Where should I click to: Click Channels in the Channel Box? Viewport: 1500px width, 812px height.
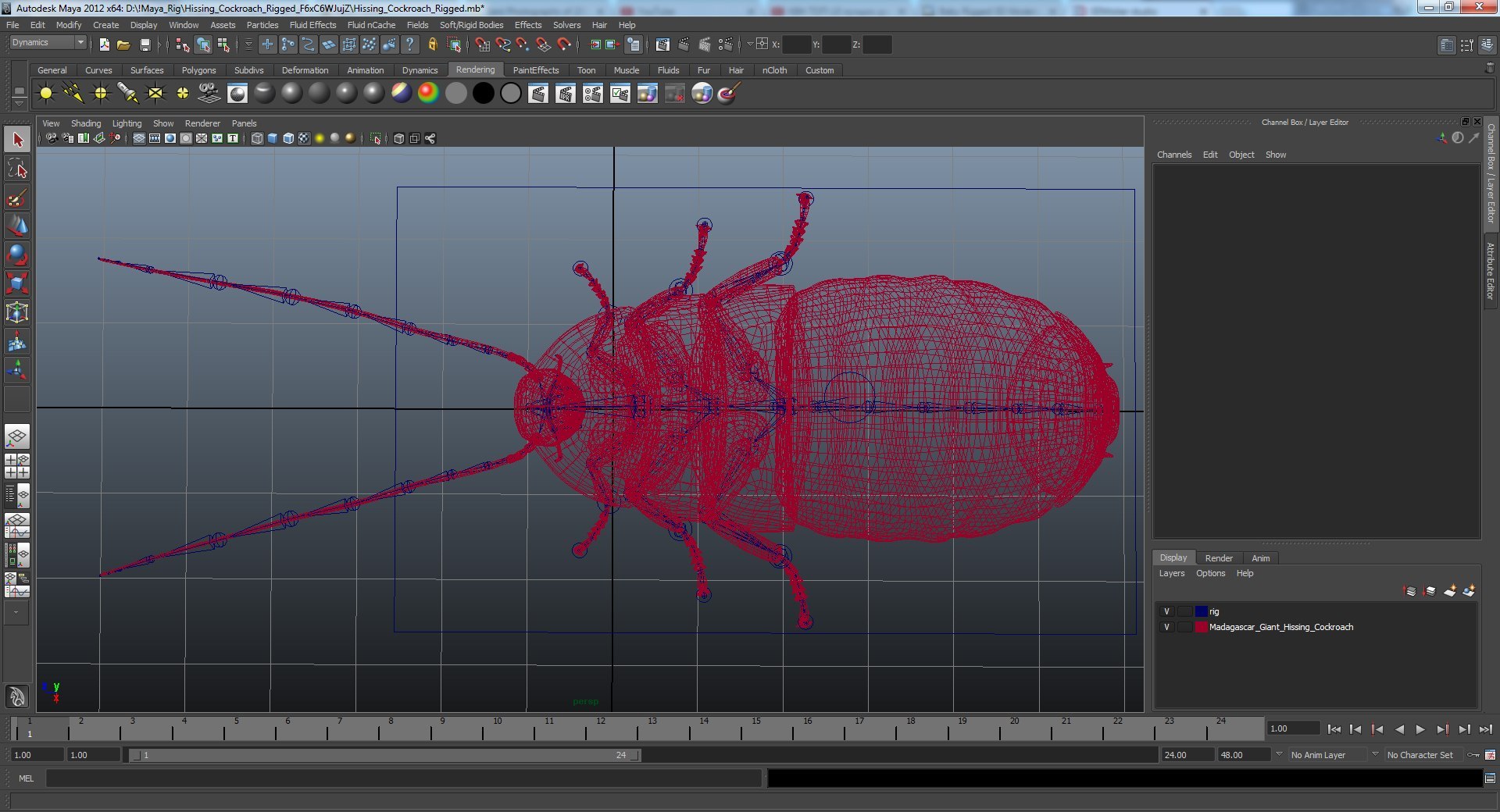tap(1174, 155)
